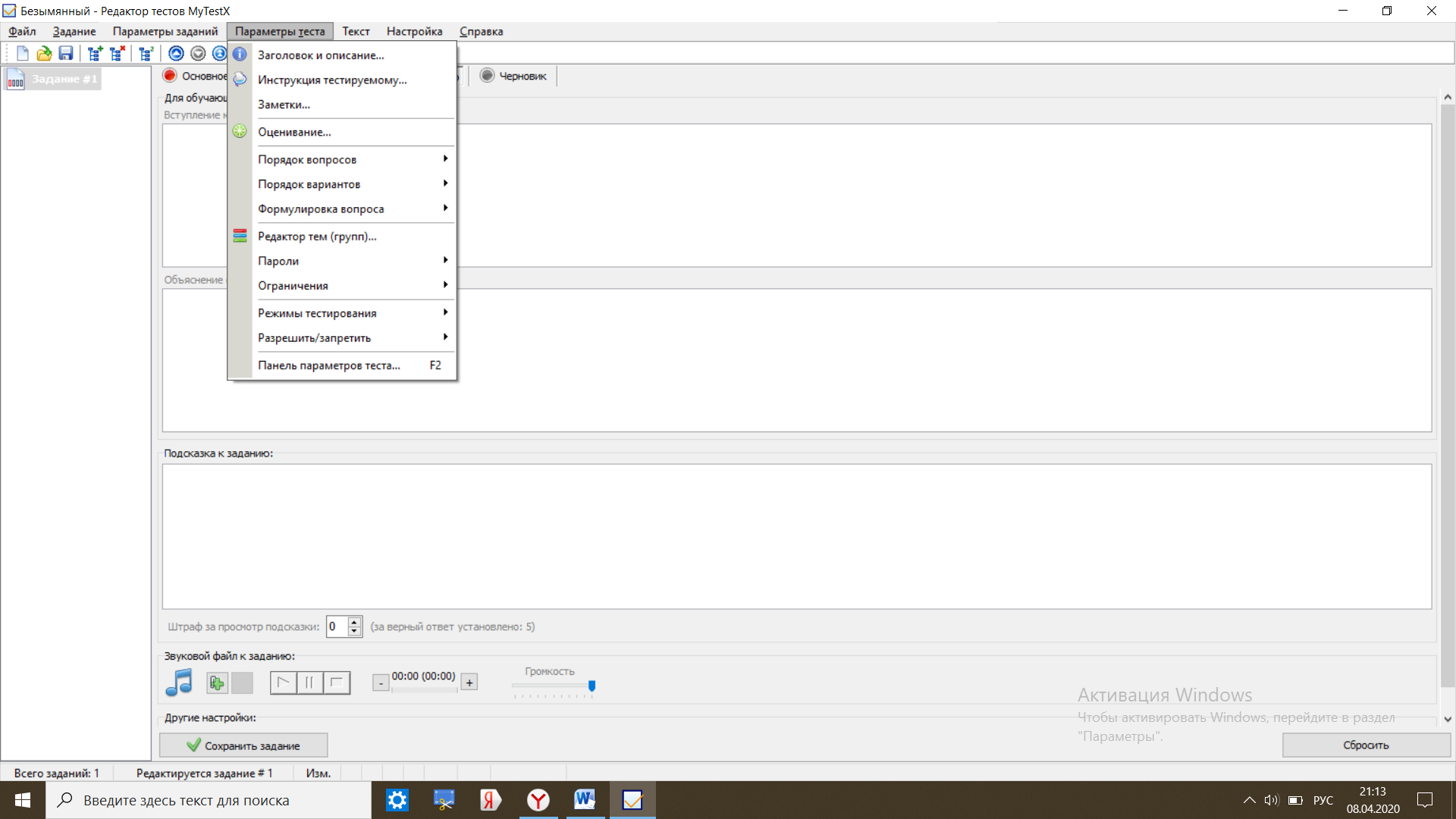This screenshot has height=819, width=1456.
Task: Open the Windows Start menu
Action: [x=23, y=800]
